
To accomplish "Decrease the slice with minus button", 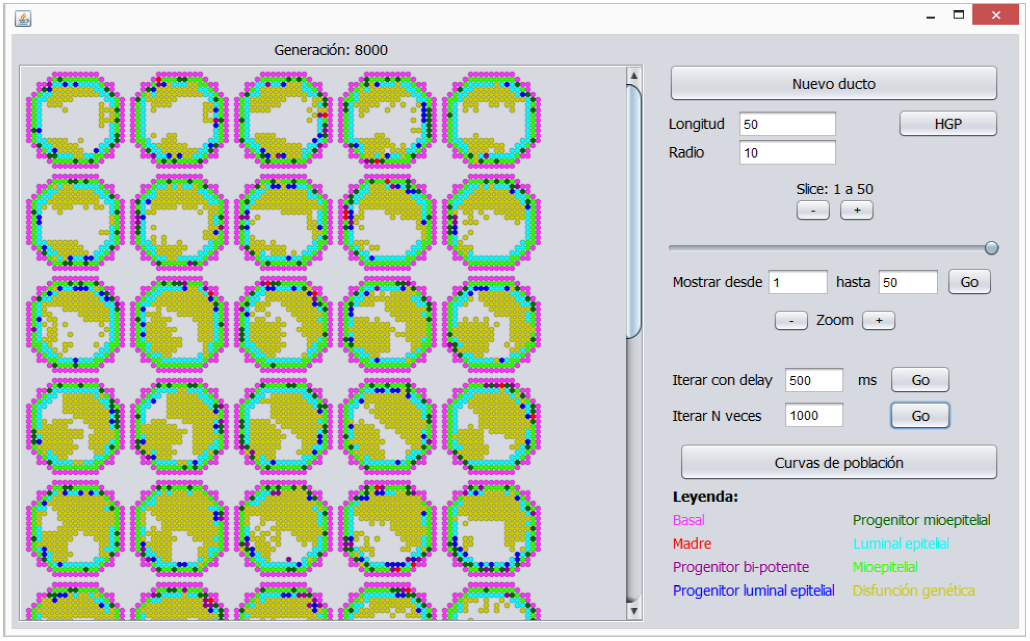I will click(812, 211).
